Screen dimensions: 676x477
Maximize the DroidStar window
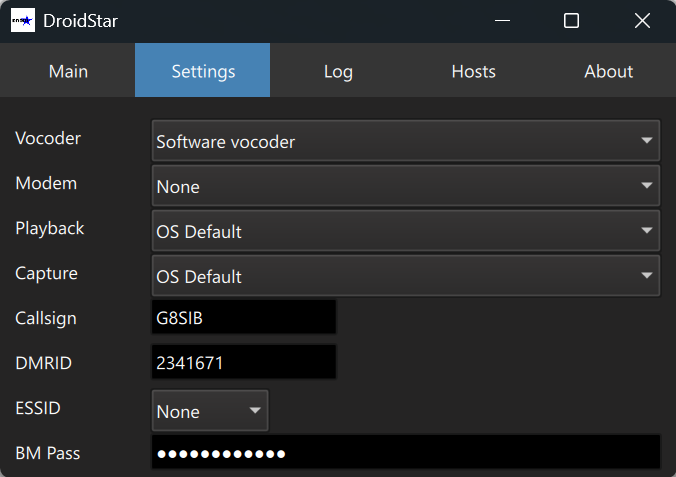pos(571,21)
